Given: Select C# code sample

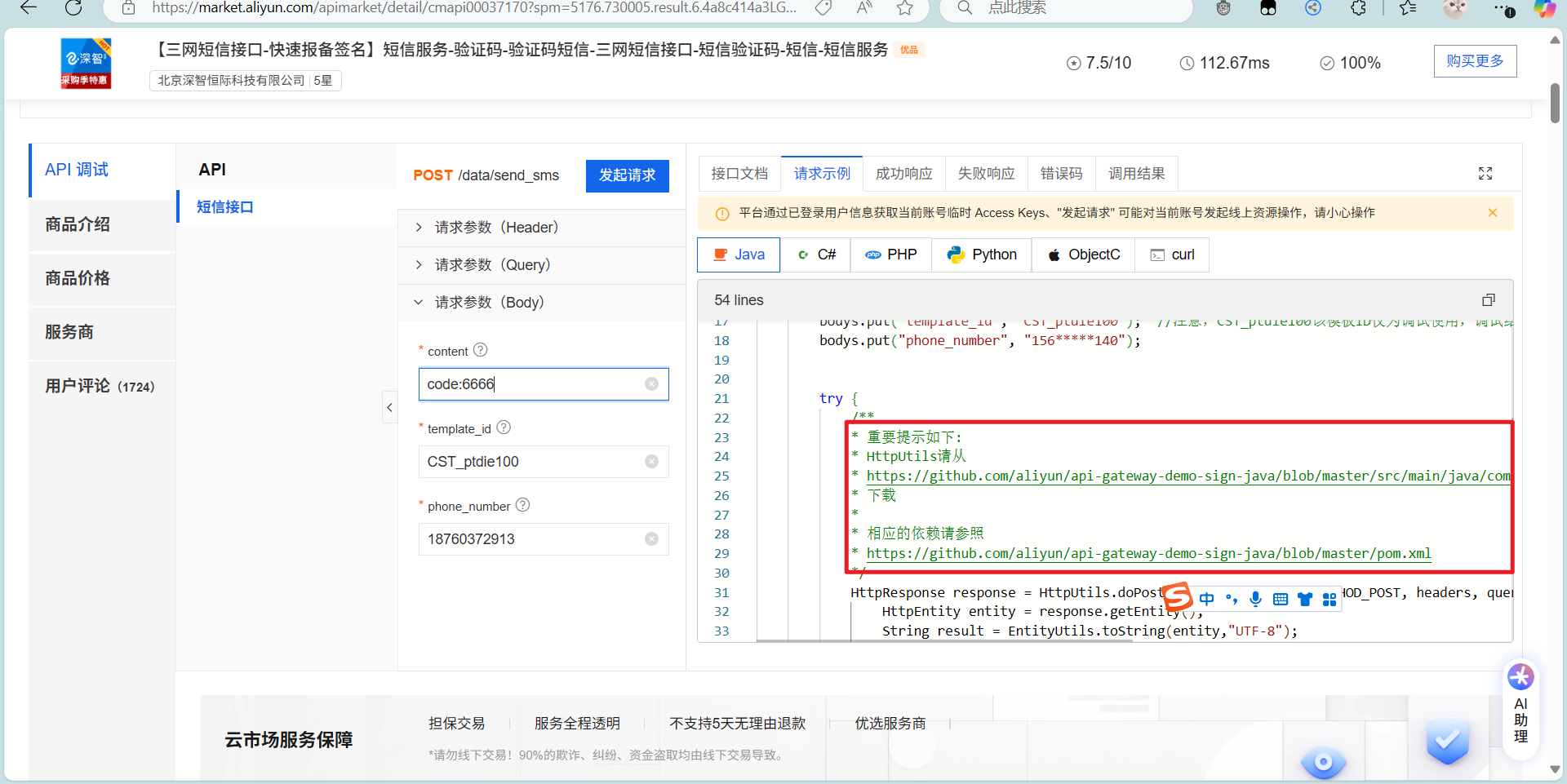Looking at the screenshot, I should [x=816, y=255].
